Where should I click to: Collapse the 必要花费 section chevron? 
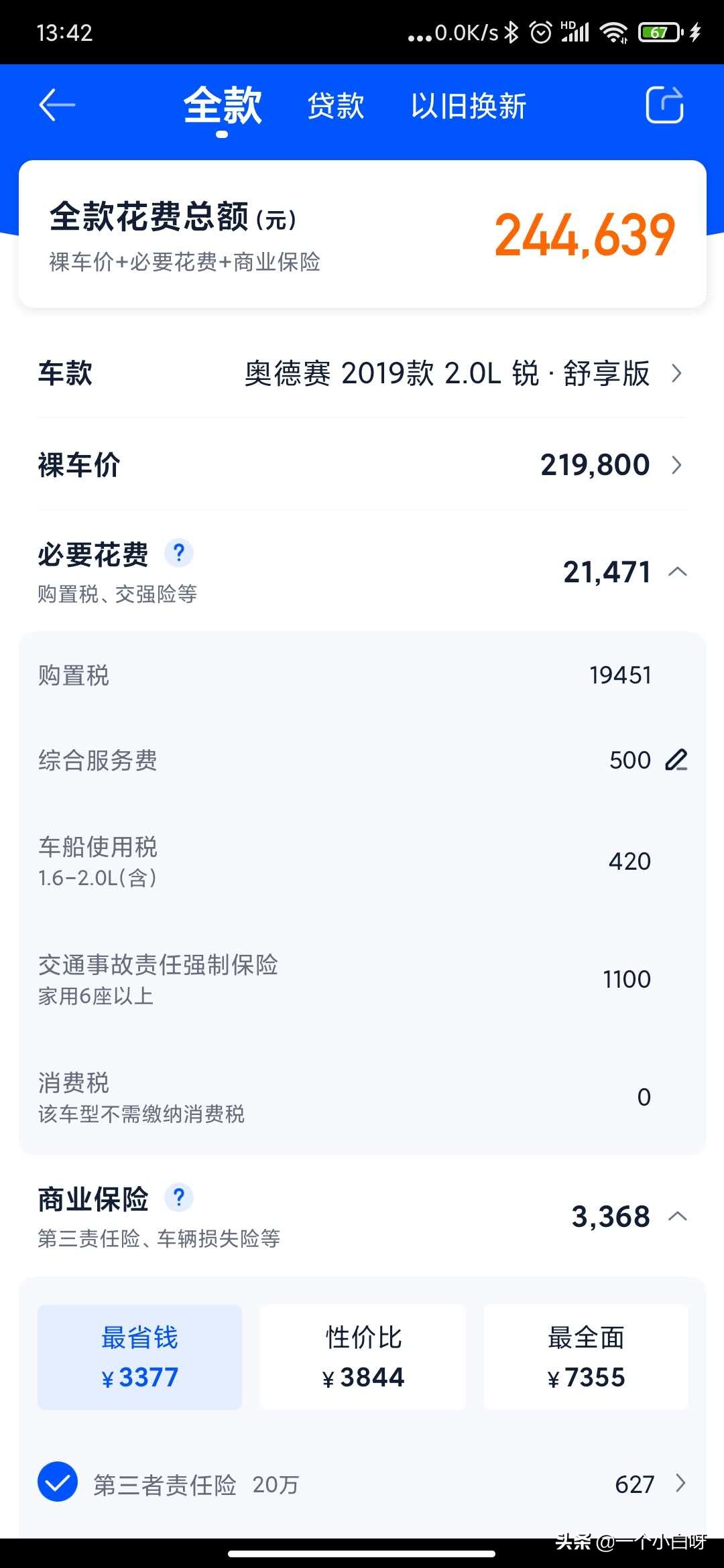[678, 572]
